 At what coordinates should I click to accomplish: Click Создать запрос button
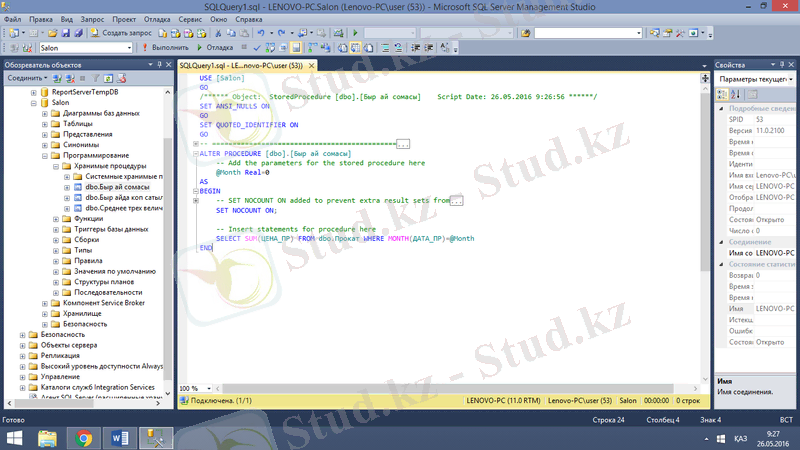point(121,33)
